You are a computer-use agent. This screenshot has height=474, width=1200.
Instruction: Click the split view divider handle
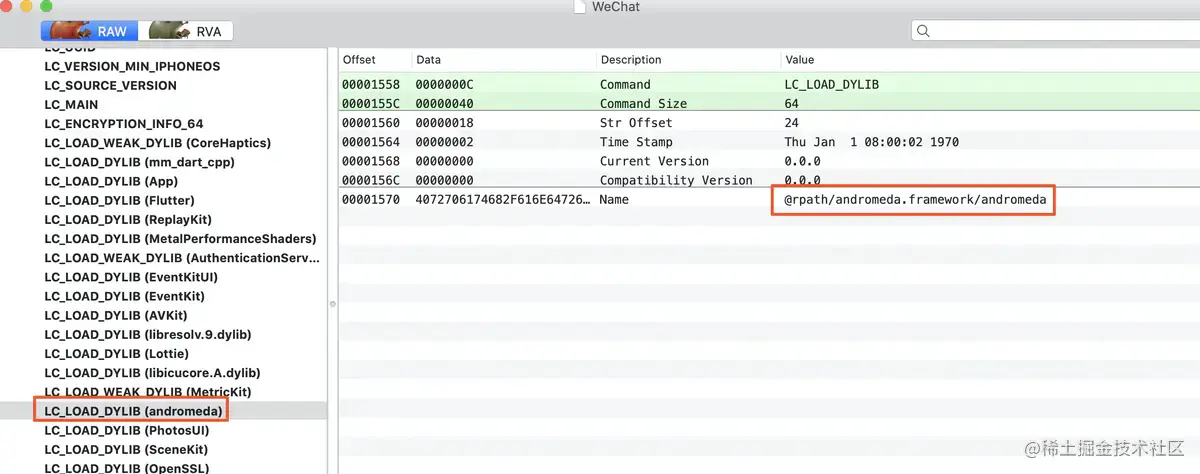tap(333, 304)
